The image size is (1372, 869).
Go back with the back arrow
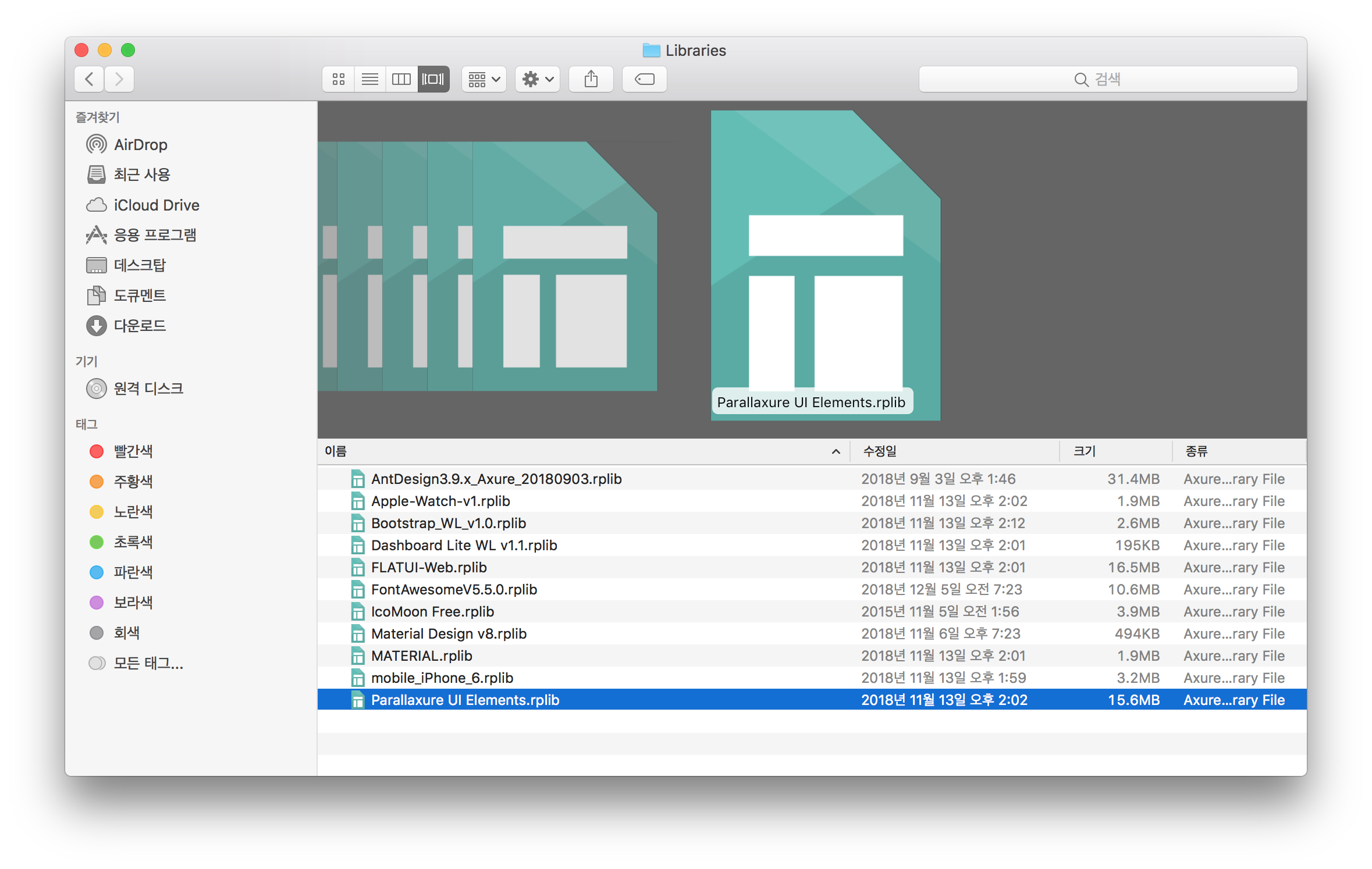tap(90, 79)
